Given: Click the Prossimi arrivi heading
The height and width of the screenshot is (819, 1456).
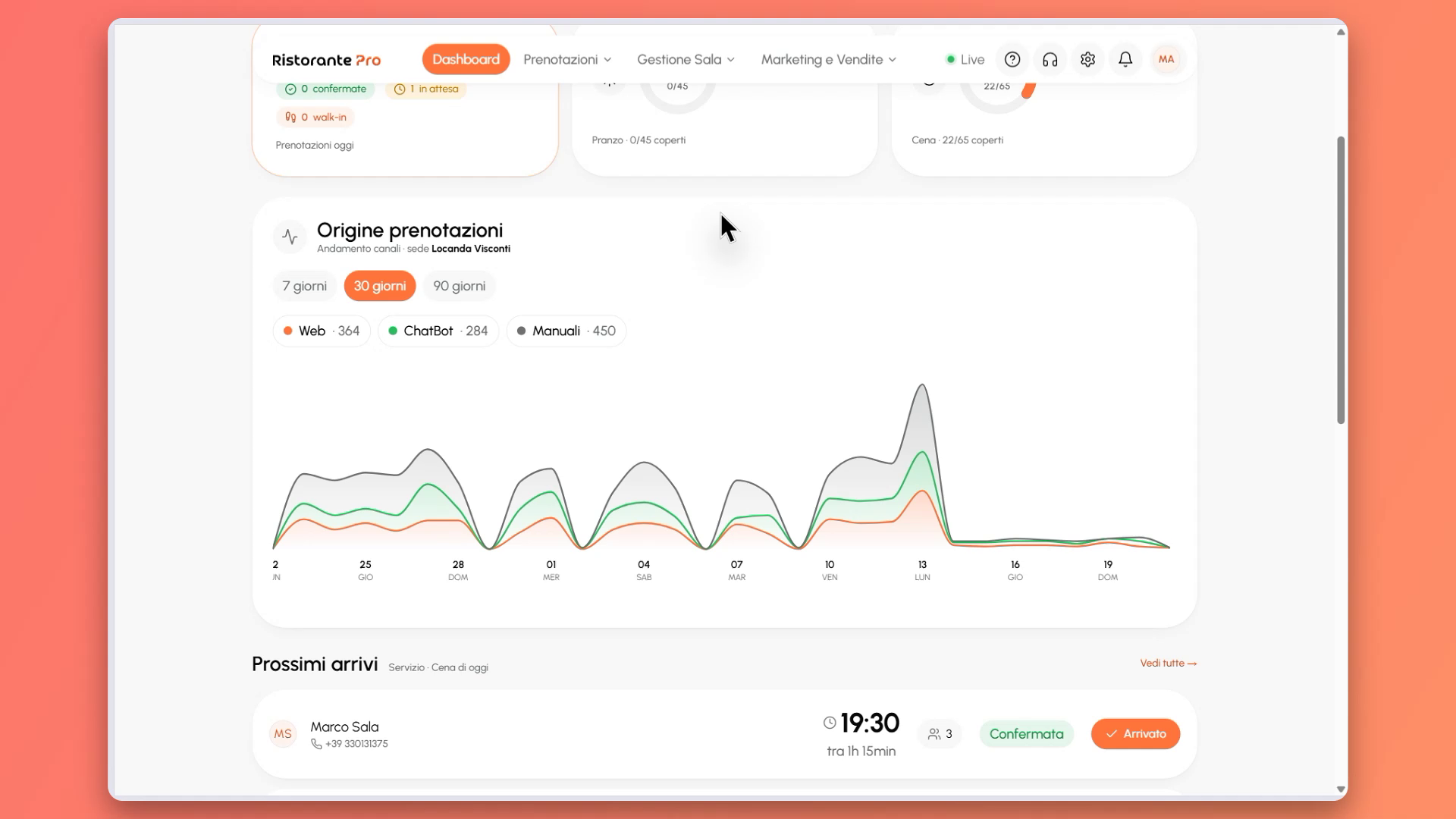Looking at the screenshot, I should tap(315, 664).
